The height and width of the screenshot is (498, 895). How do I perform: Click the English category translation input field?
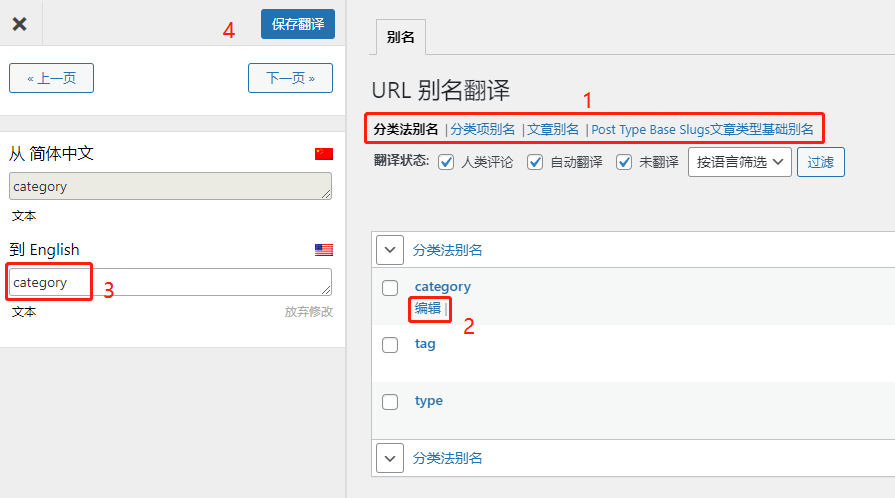[x=170, y=282]
